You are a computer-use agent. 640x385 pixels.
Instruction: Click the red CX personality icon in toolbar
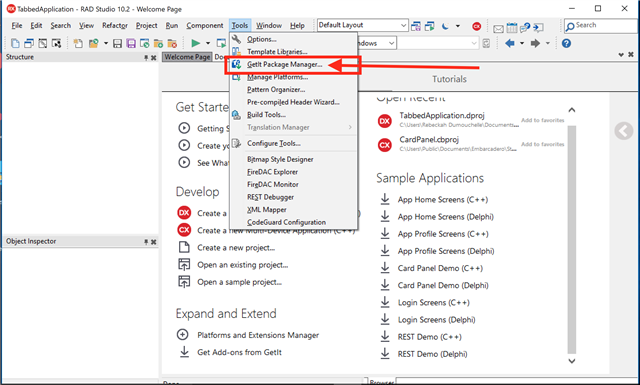(x=476, y=27)
